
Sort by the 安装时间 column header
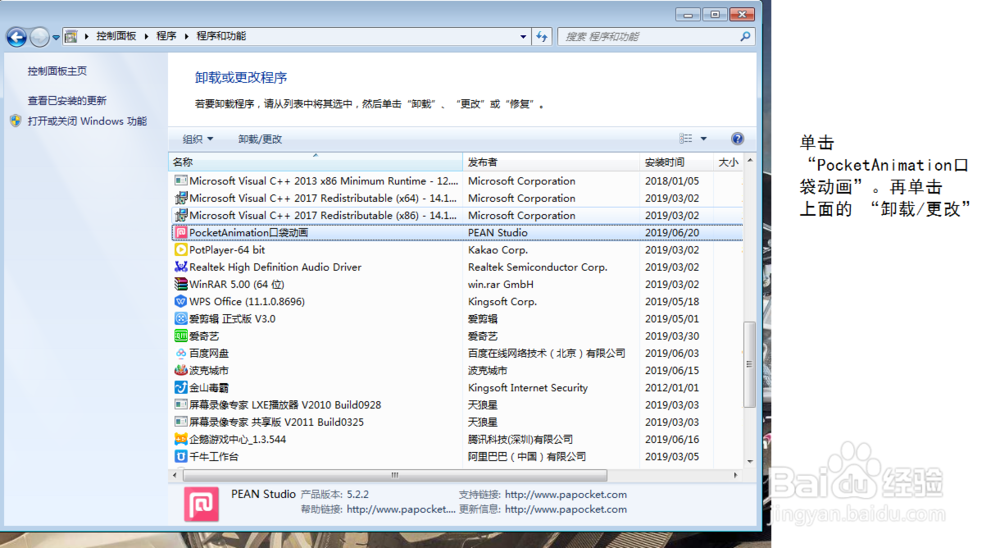[x=676, y=162]
